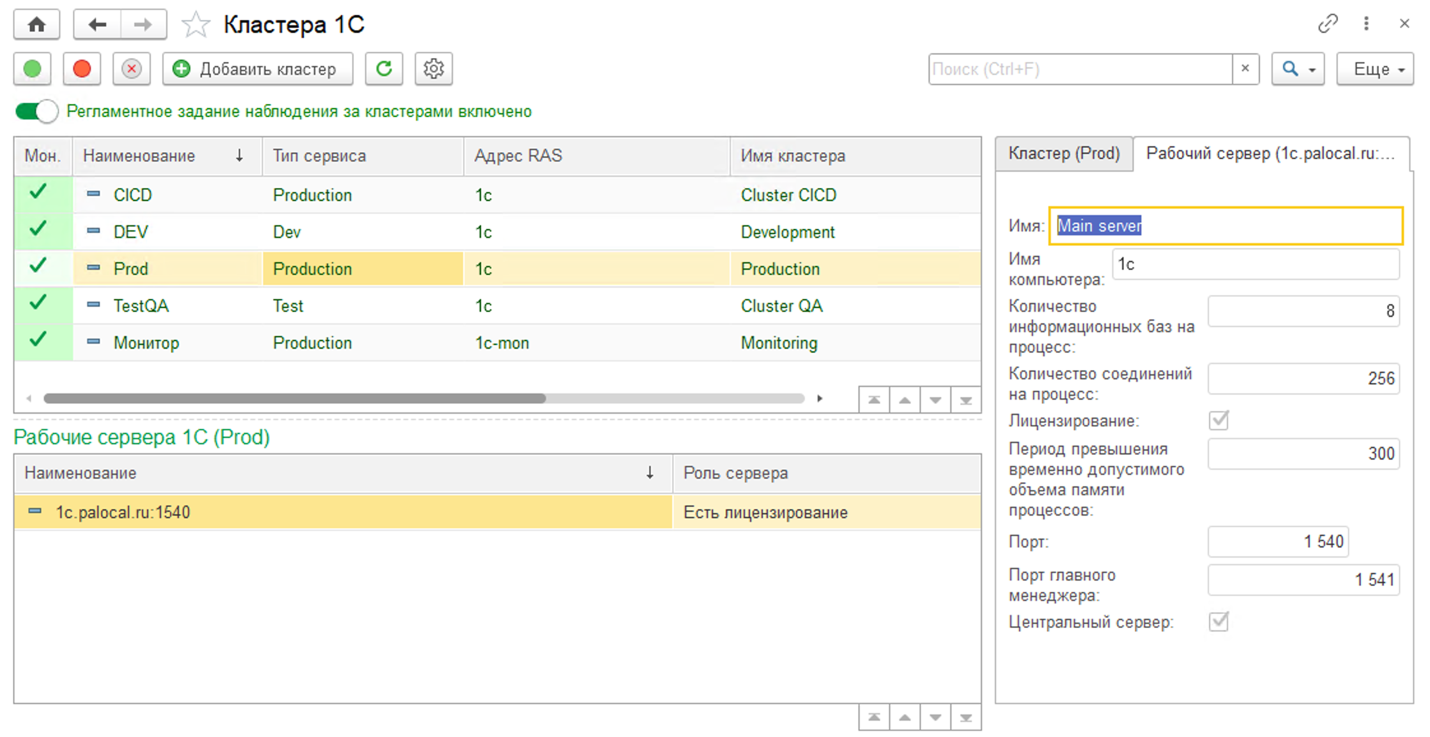Toggle the Центральный сервер checkbox
The height and width of the screenshot is (737, 1430).
tap(1218, 622)
